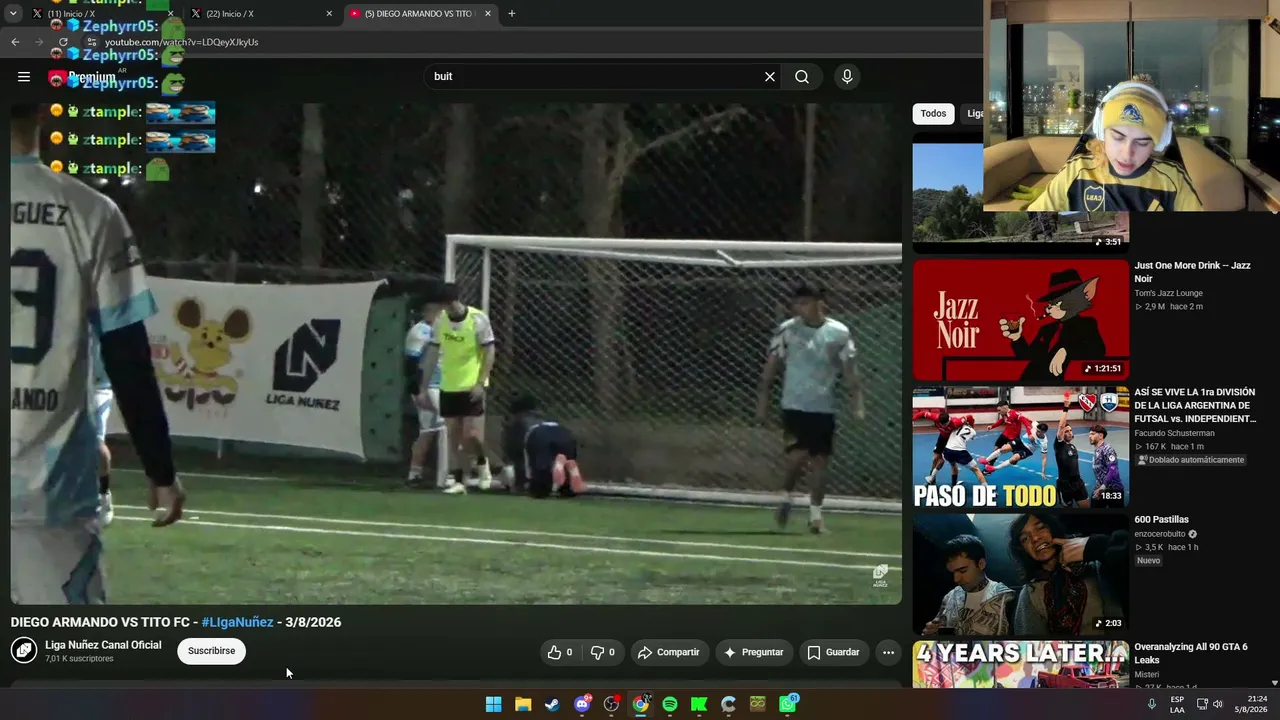Open '600 Pastillas' video title
1280x720 pixels.
click(1161, 520)
